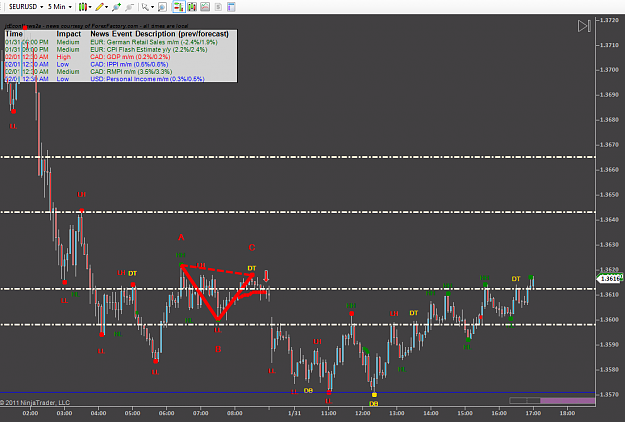Select the 'EUR: CPI Flash Estimate y/y' row
The image size is (625, 422).
pos(121,49)
